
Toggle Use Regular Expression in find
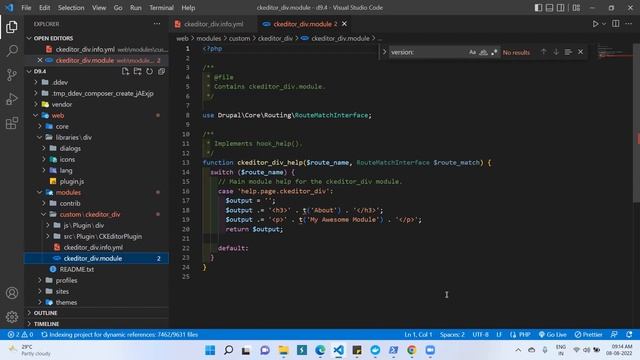494,52
